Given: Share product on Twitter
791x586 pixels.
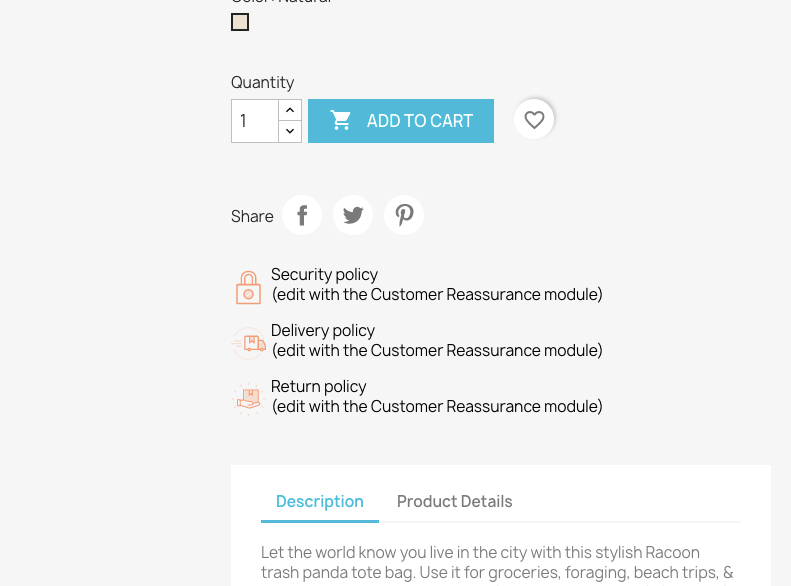Looking at the screenshot, I should [x=353, y=215].
